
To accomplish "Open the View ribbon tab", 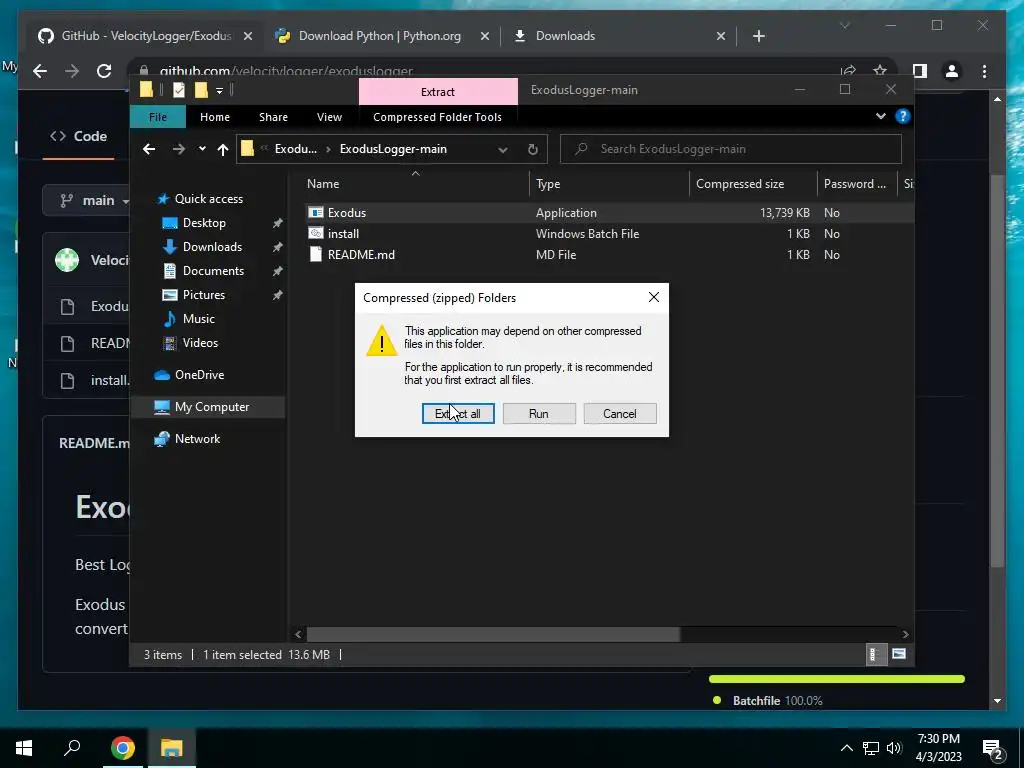I will coord(329,117).
